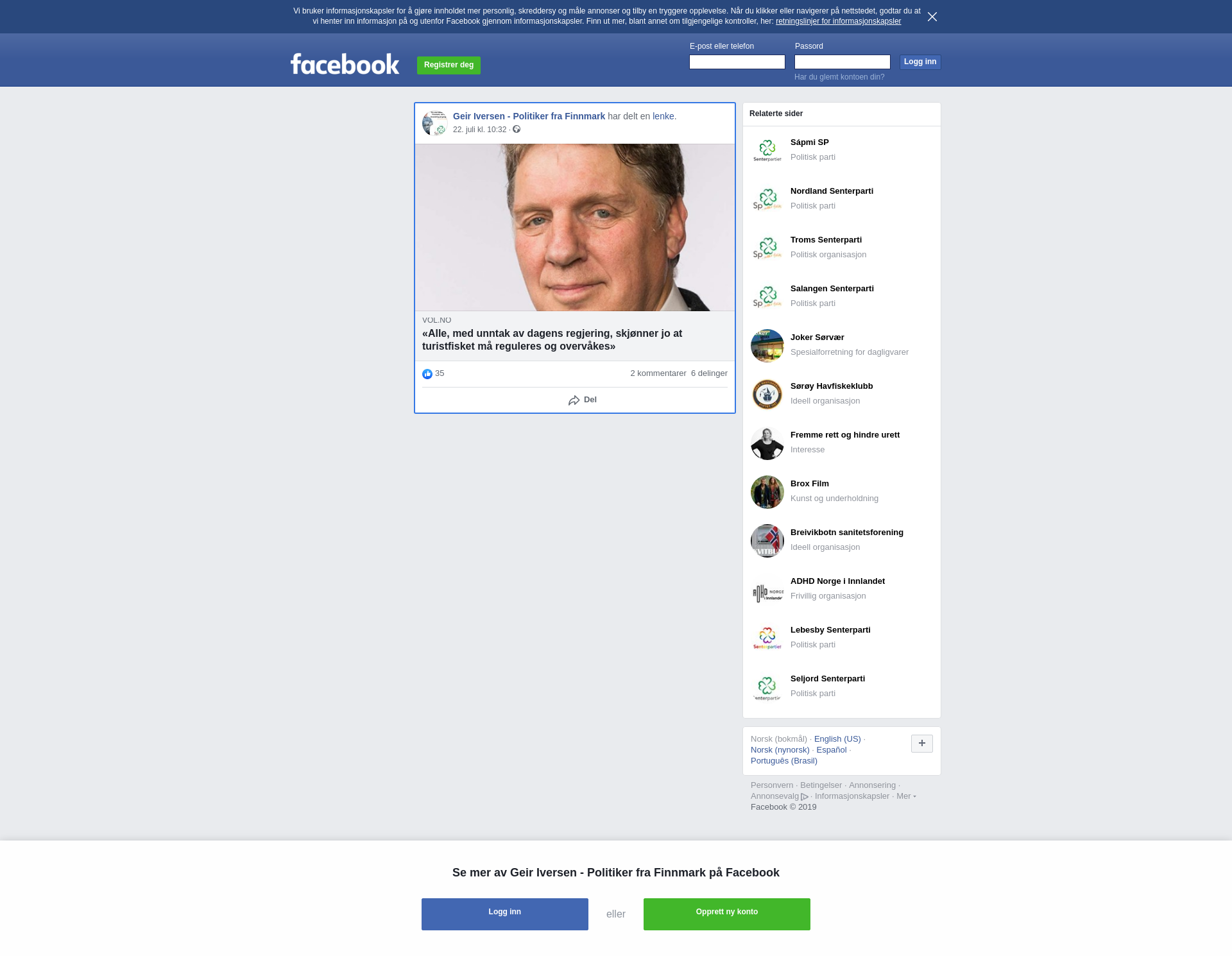View the 35 reactions count
This screenshot has width=1232, height=956.
pos(440,373)
